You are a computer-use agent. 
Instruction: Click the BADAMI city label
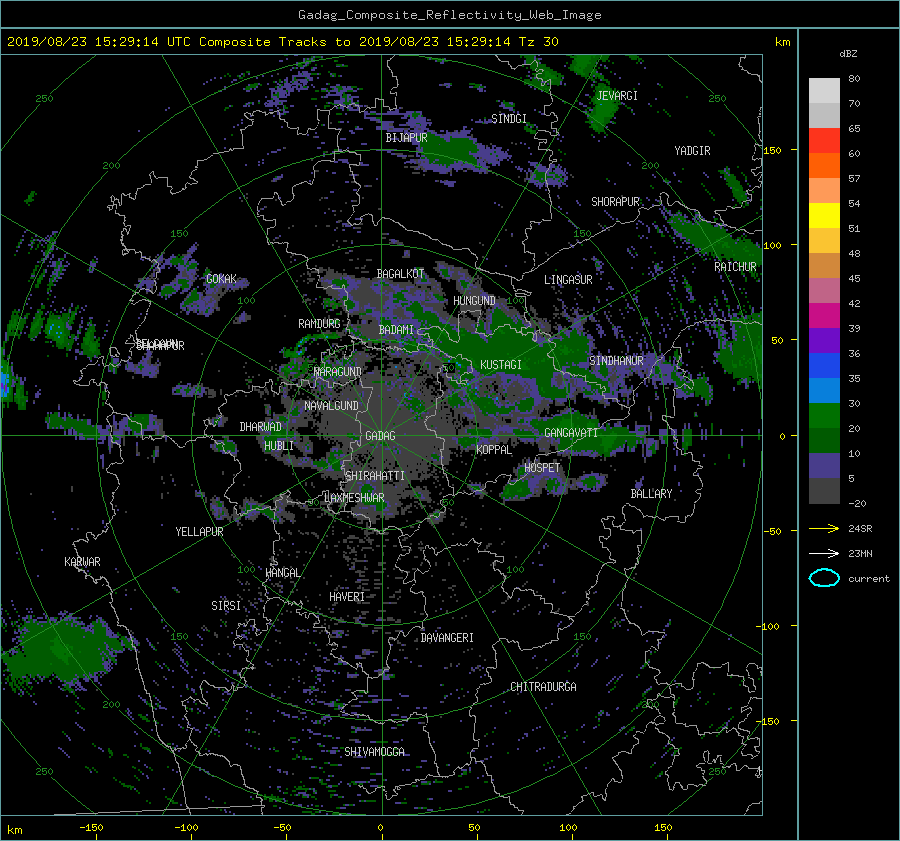(396, 330)
